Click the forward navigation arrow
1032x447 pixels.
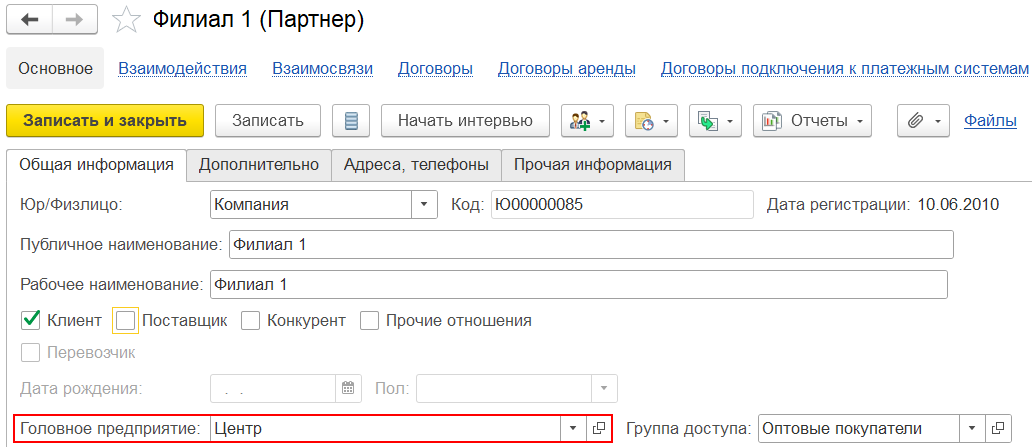(75, 20)
